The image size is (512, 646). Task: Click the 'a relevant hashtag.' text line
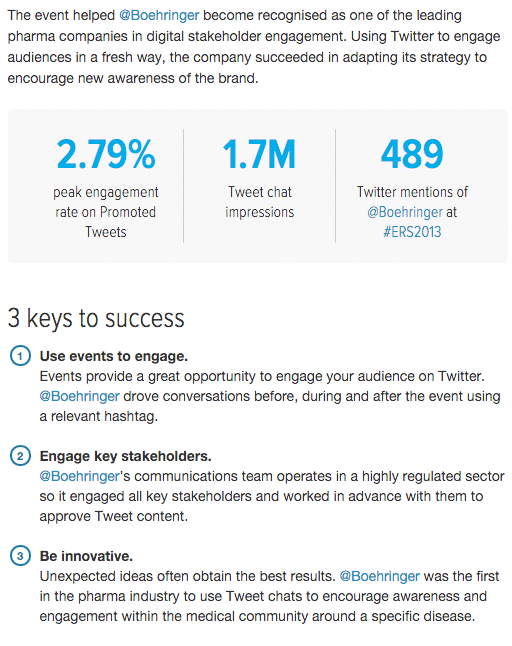point(99,417)
